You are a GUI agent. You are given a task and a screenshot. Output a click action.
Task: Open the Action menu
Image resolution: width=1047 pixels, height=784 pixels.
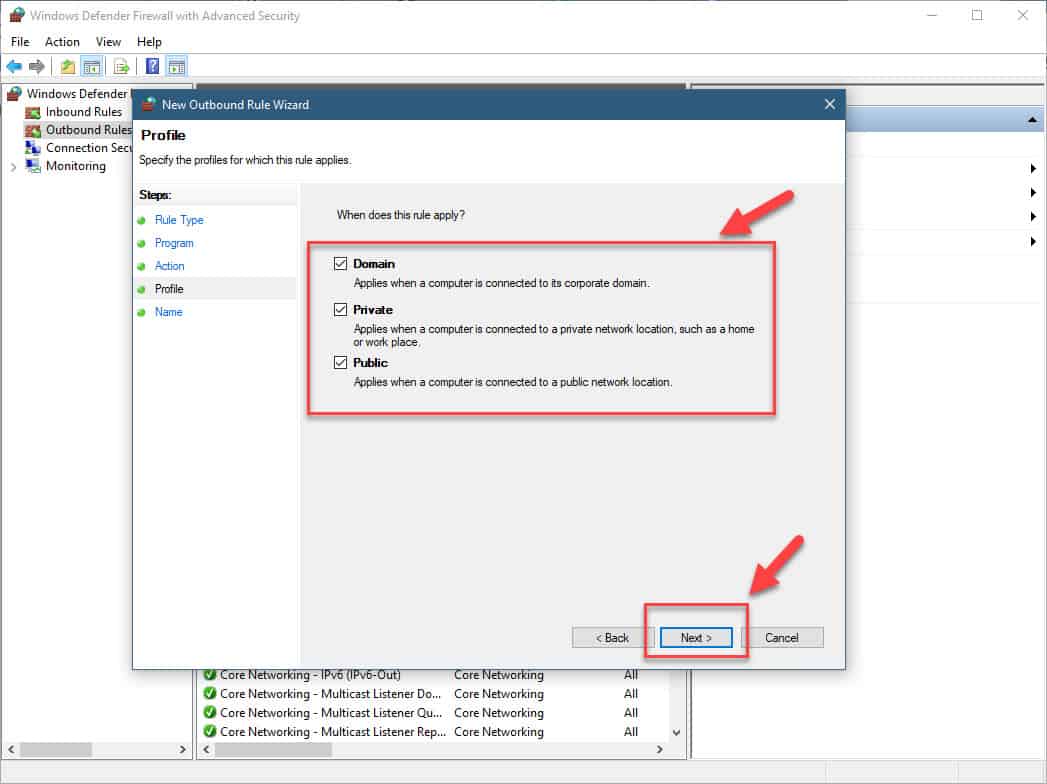[x=62, y=41]
